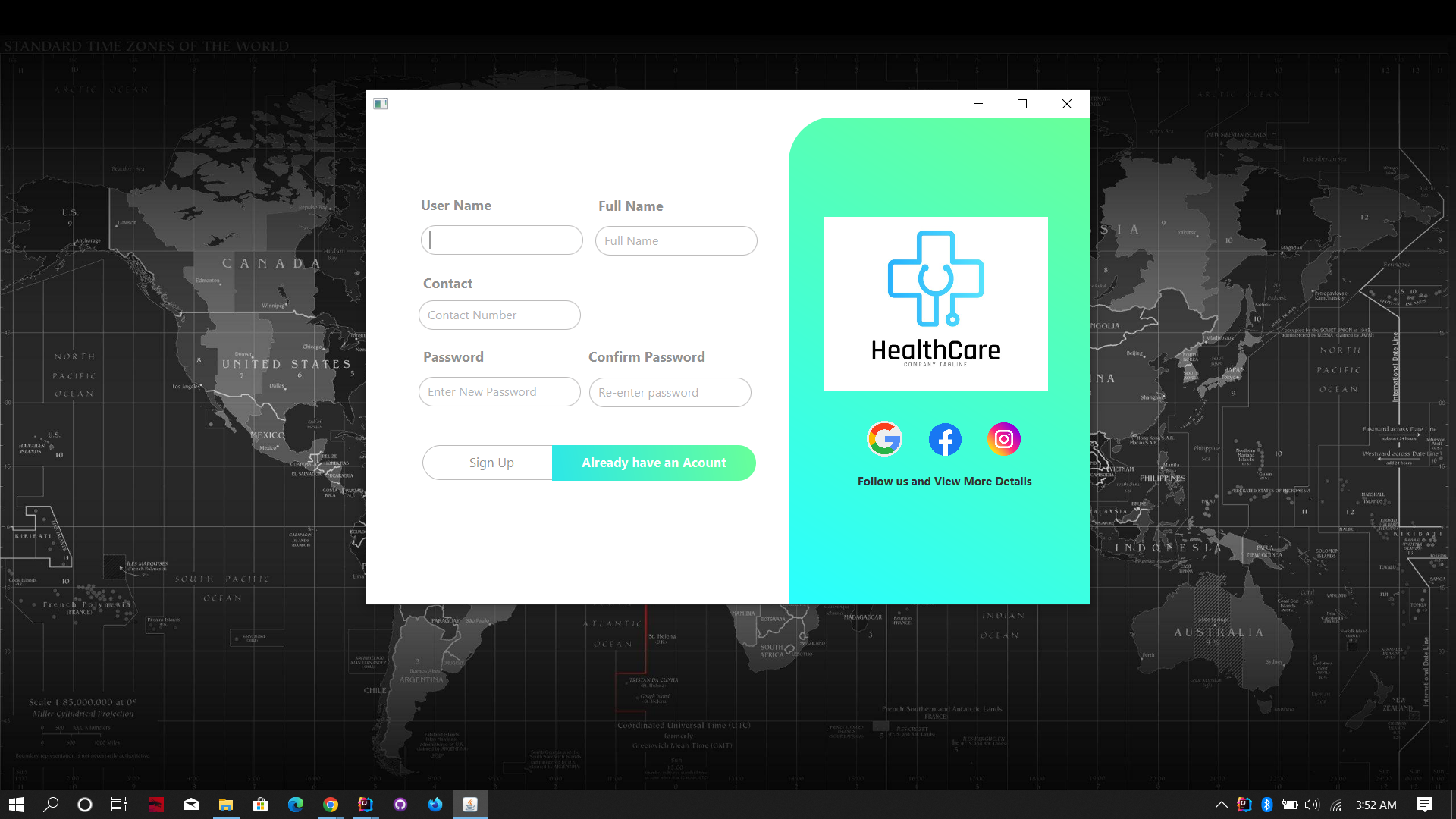Viewport: 1456px width, 819px height.
Task: Click the Facebook icon
Action: coord(944,438)
